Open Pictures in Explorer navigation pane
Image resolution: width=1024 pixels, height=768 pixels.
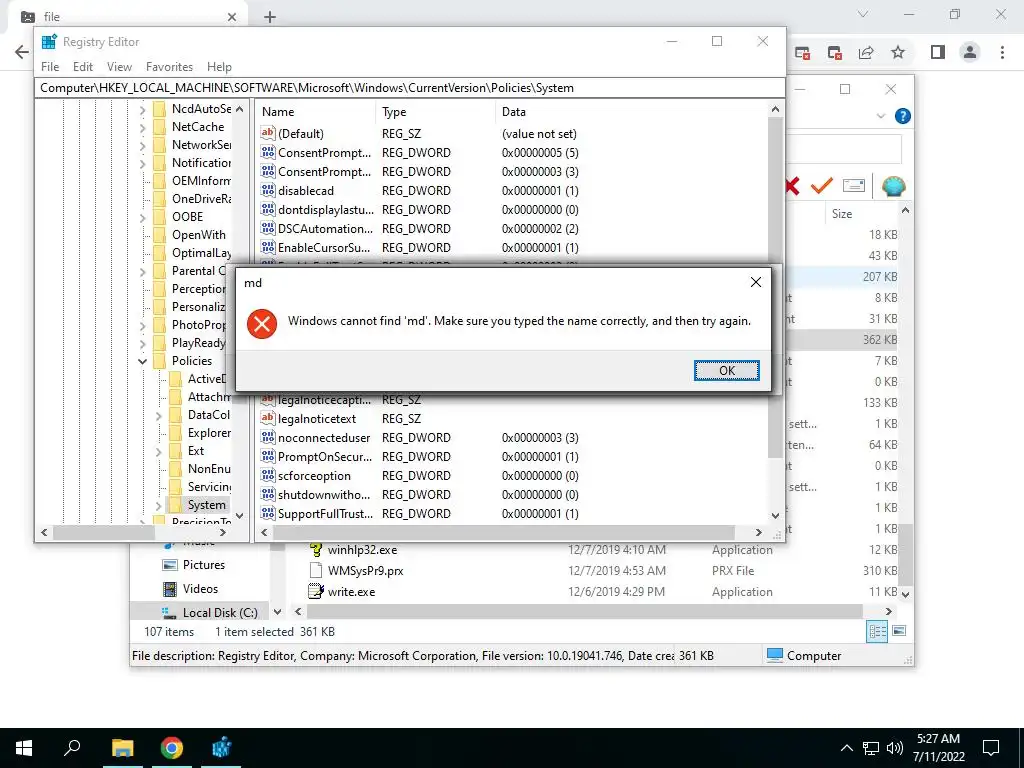pos(203,565)
